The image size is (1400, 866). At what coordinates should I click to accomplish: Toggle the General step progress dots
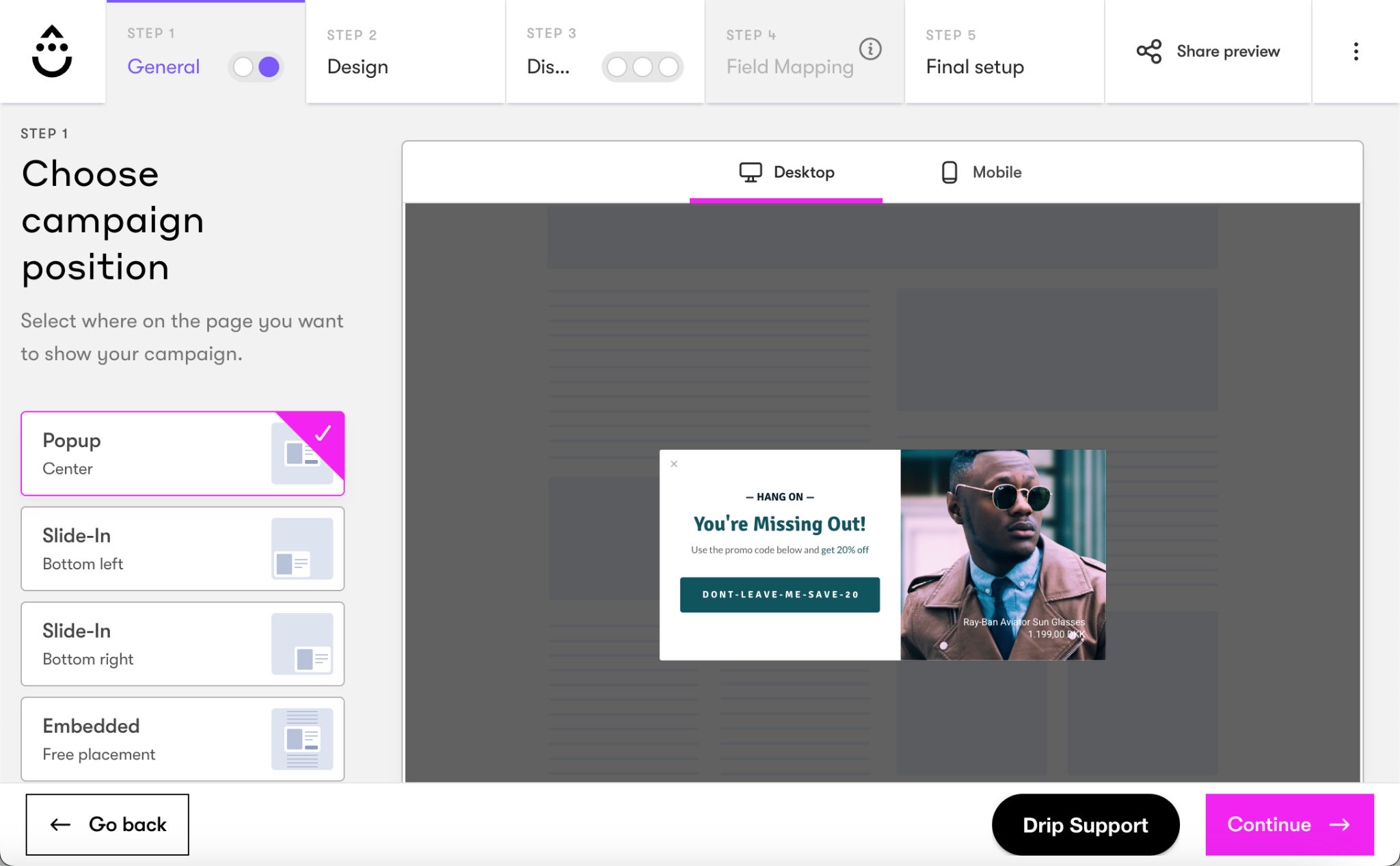point(256,67)
